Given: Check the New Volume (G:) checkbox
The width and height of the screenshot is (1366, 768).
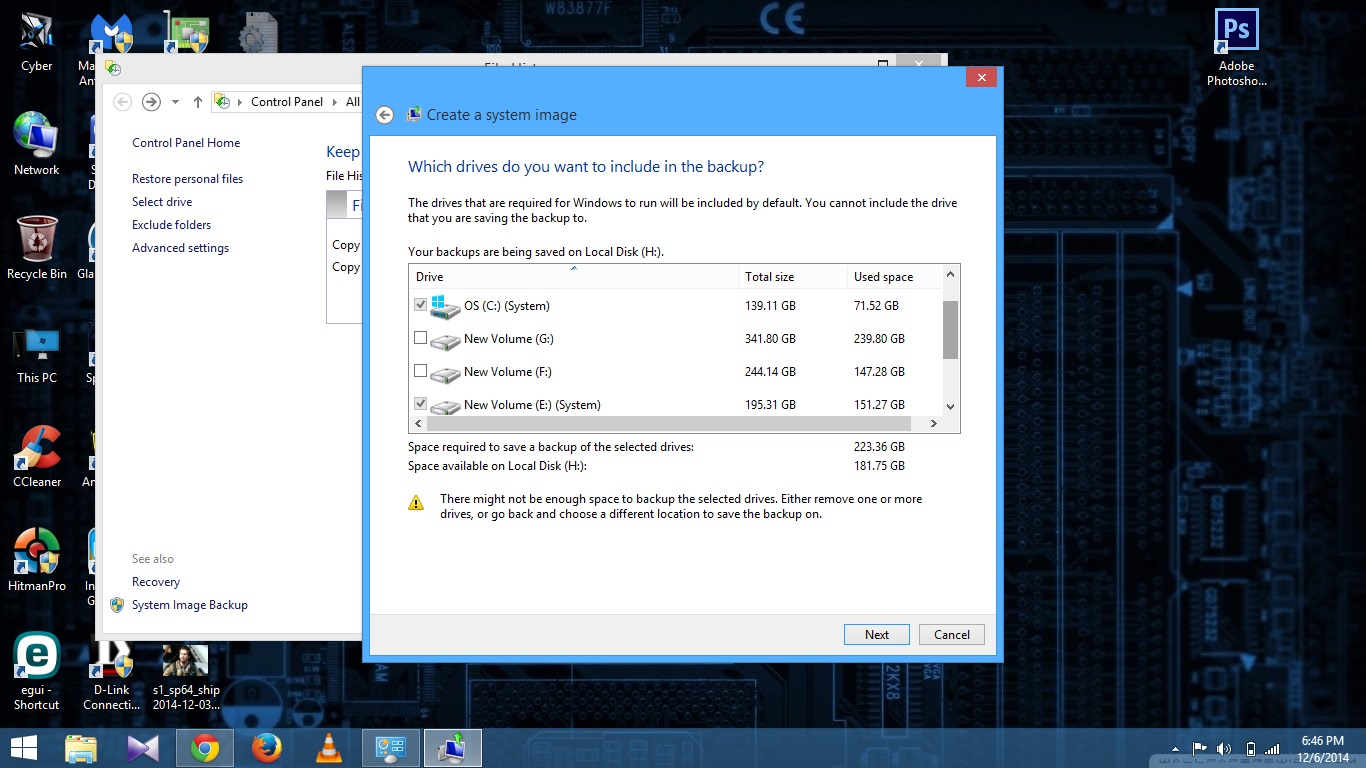Looking at the screenshot, I should [421, 339].
